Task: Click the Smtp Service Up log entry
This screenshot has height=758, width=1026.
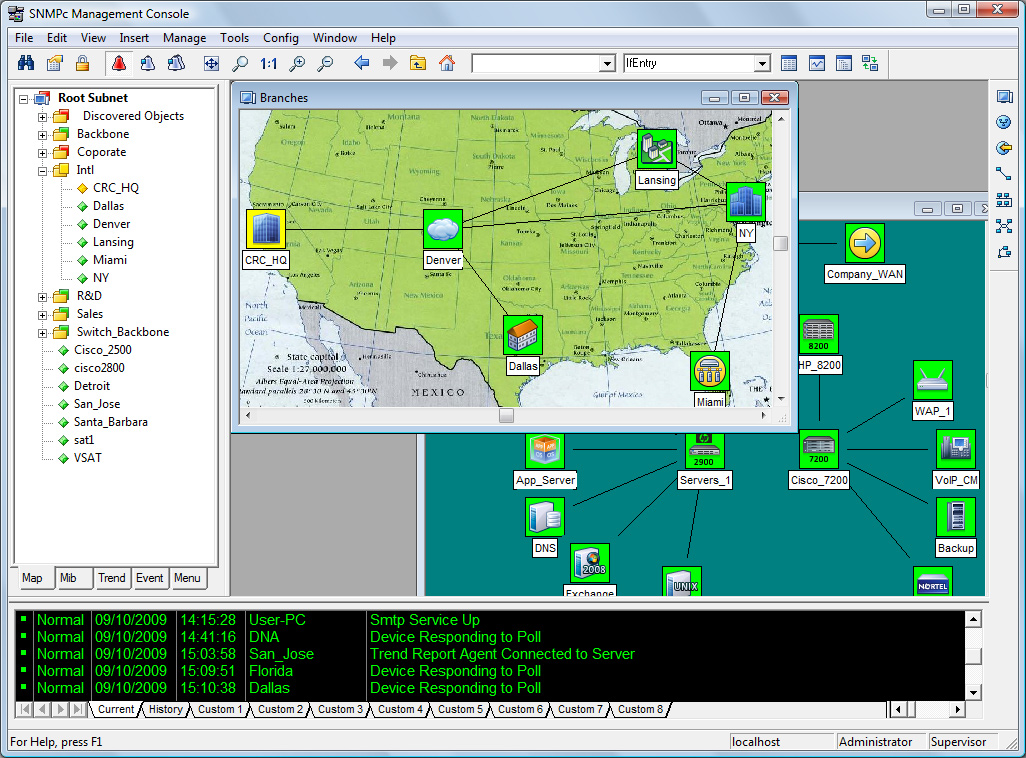Action: point(425,620)
